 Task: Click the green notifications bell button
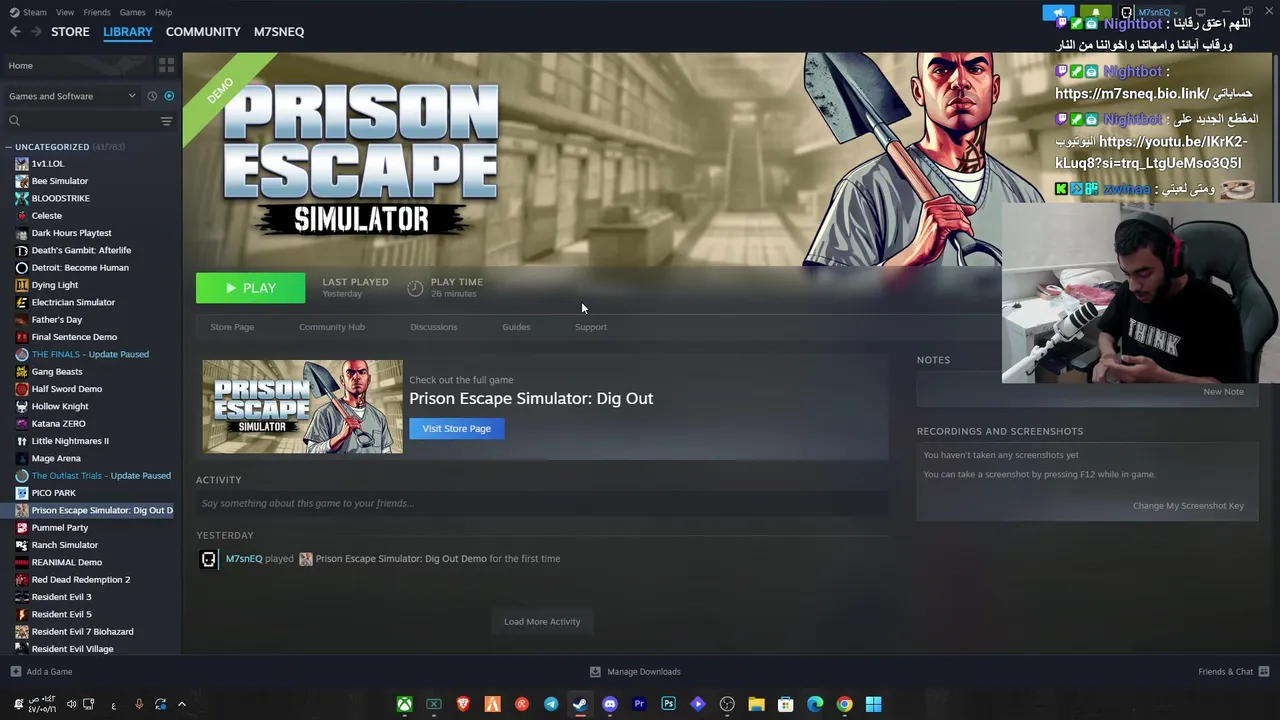coord(1095,12)
